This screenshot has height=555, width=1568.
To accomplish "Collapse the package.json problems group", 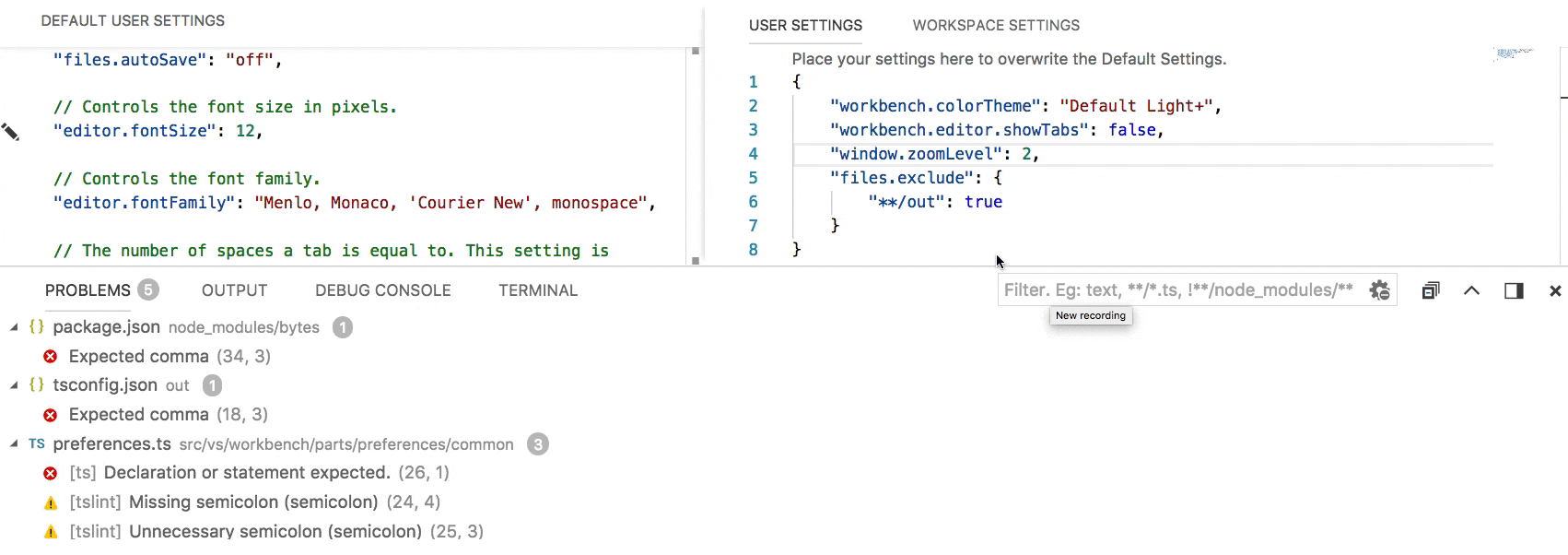I will (x=14, y=327).
